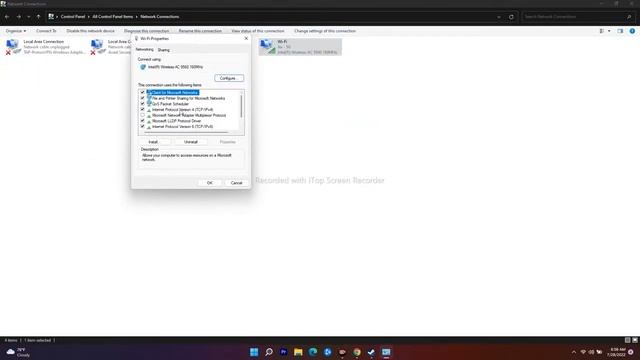
Task: Click Network Connections in the breadcrumb
Action: (160, 17)
